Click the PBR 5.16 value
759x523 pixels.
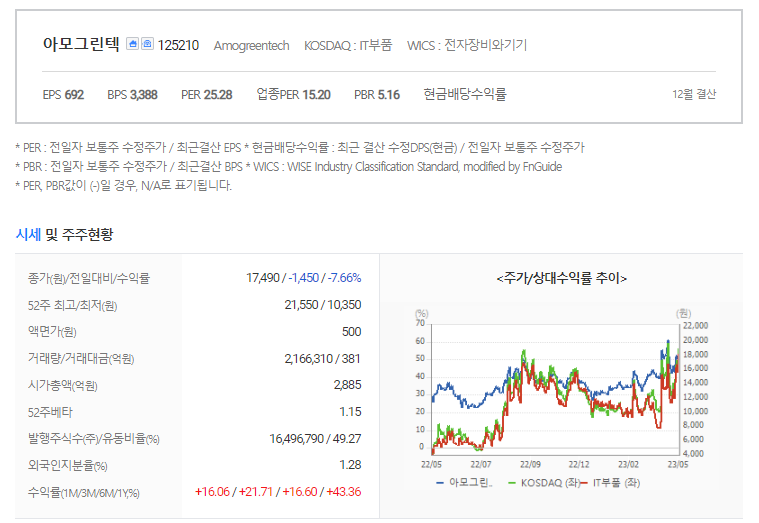click(377, 94)
